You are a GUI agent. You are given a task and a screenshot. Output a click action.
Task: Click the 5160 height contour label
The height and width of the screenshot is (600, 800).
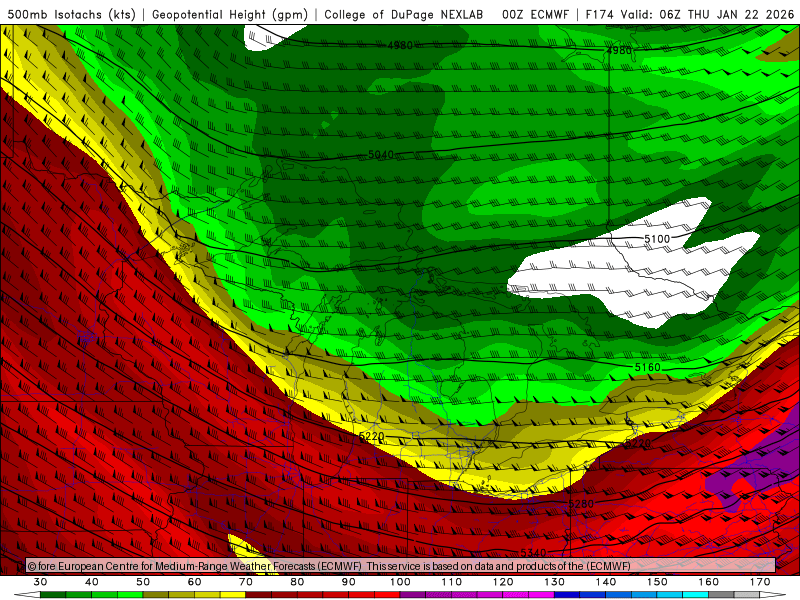[x=647, y=367]
